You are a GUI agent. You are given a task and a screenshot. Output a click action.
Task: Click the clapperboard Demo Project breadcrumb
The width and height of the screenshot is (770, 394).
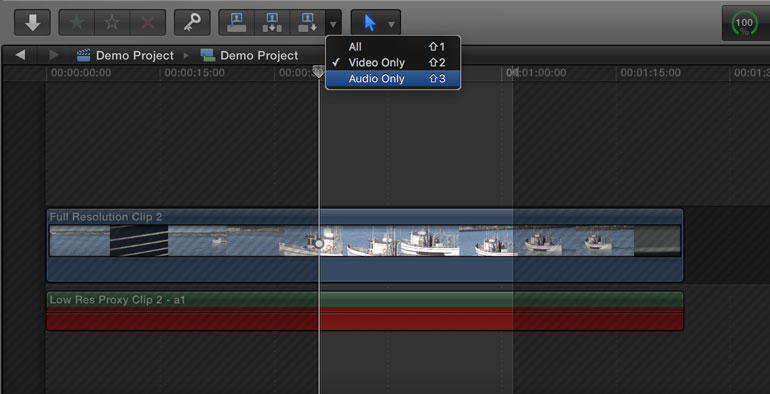[x=125, y=56]
